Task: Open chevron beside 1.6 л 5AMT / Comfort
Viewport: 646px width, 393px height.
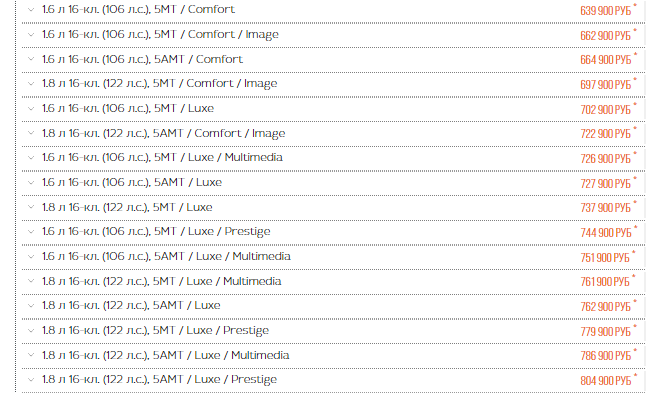Action: click(x=31, y=59)
